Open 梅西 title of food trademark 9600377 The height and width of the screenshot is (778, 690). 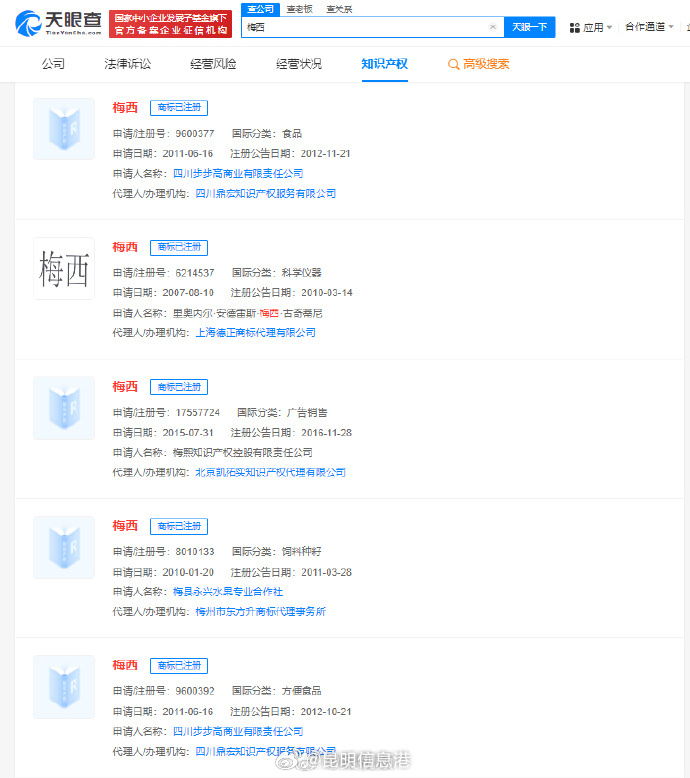pos(125,107)
